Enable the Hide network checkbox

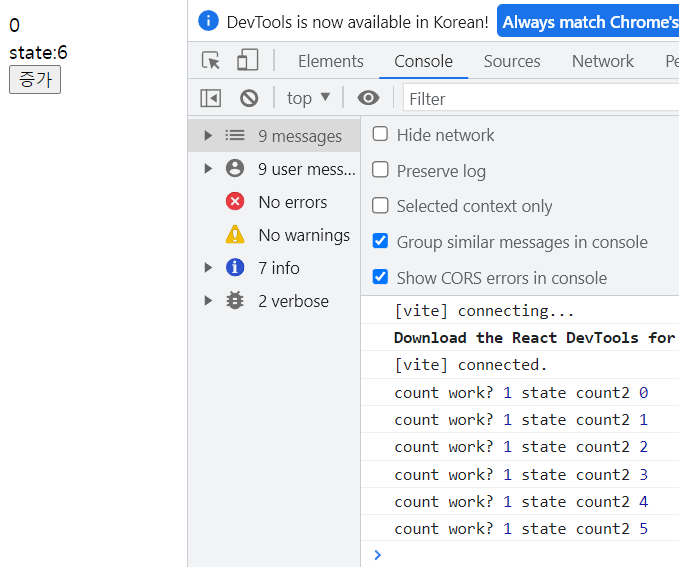(x=380, y=134)
